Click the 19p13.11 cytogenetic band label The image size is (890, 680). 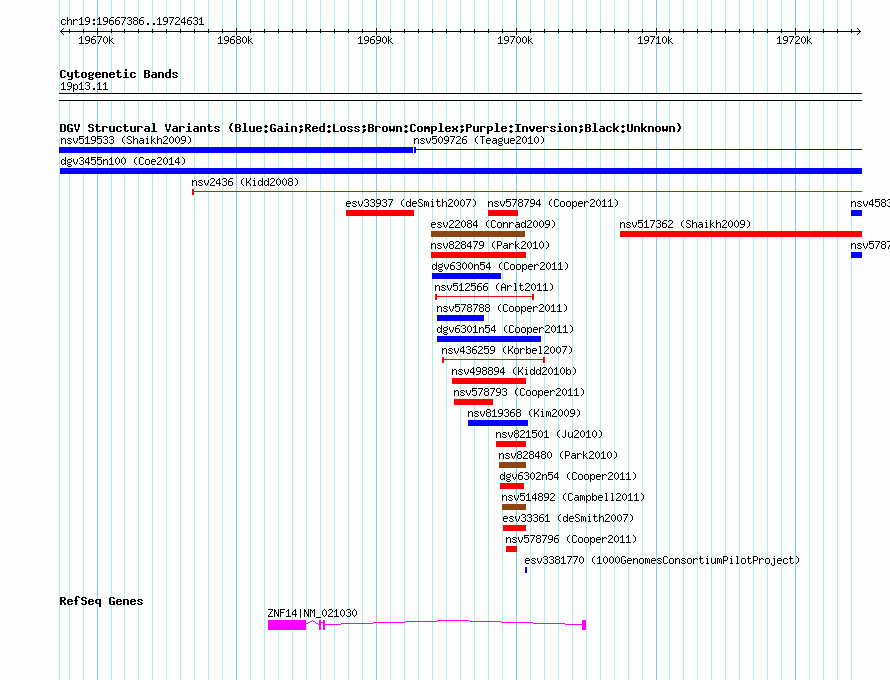[x=84, y=86]
